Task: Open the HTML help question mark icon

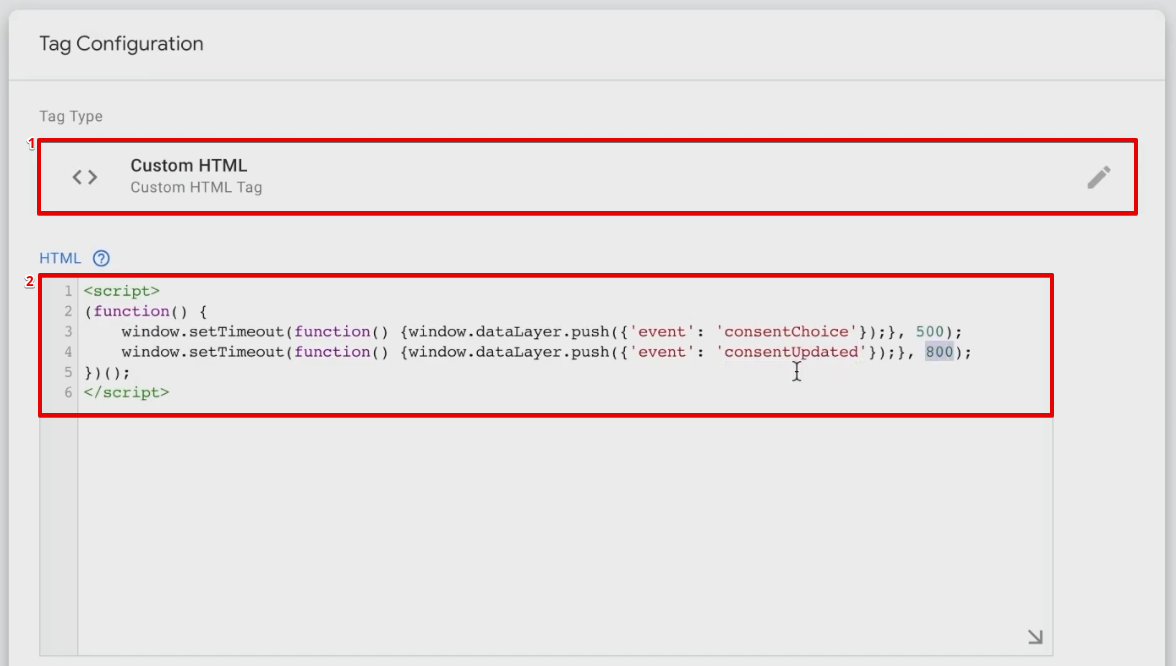Action: tap(101, 259)
